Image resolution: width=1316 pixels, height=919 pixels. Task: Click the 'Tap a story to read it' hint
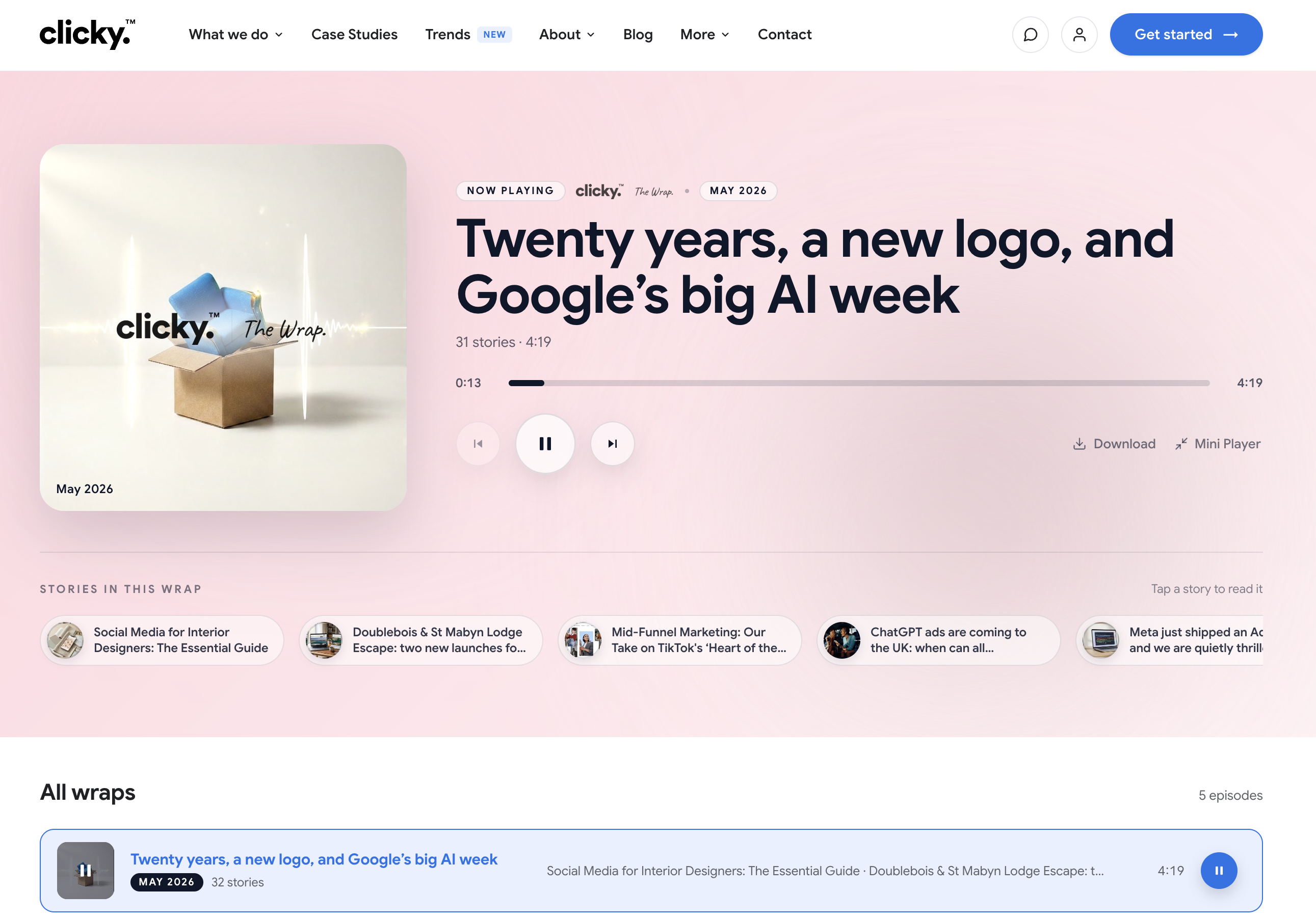tap(1206, 589)
